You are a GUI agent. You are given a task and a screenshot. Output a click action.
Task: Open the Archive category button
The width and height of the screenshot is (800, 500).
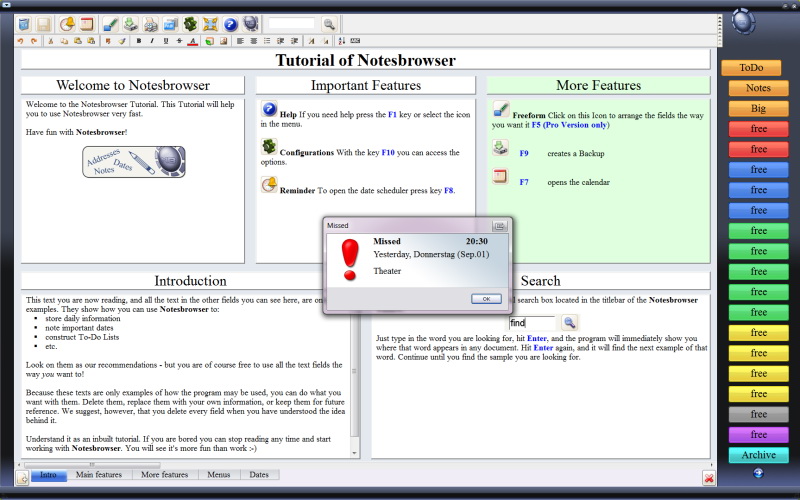(758, 455)
